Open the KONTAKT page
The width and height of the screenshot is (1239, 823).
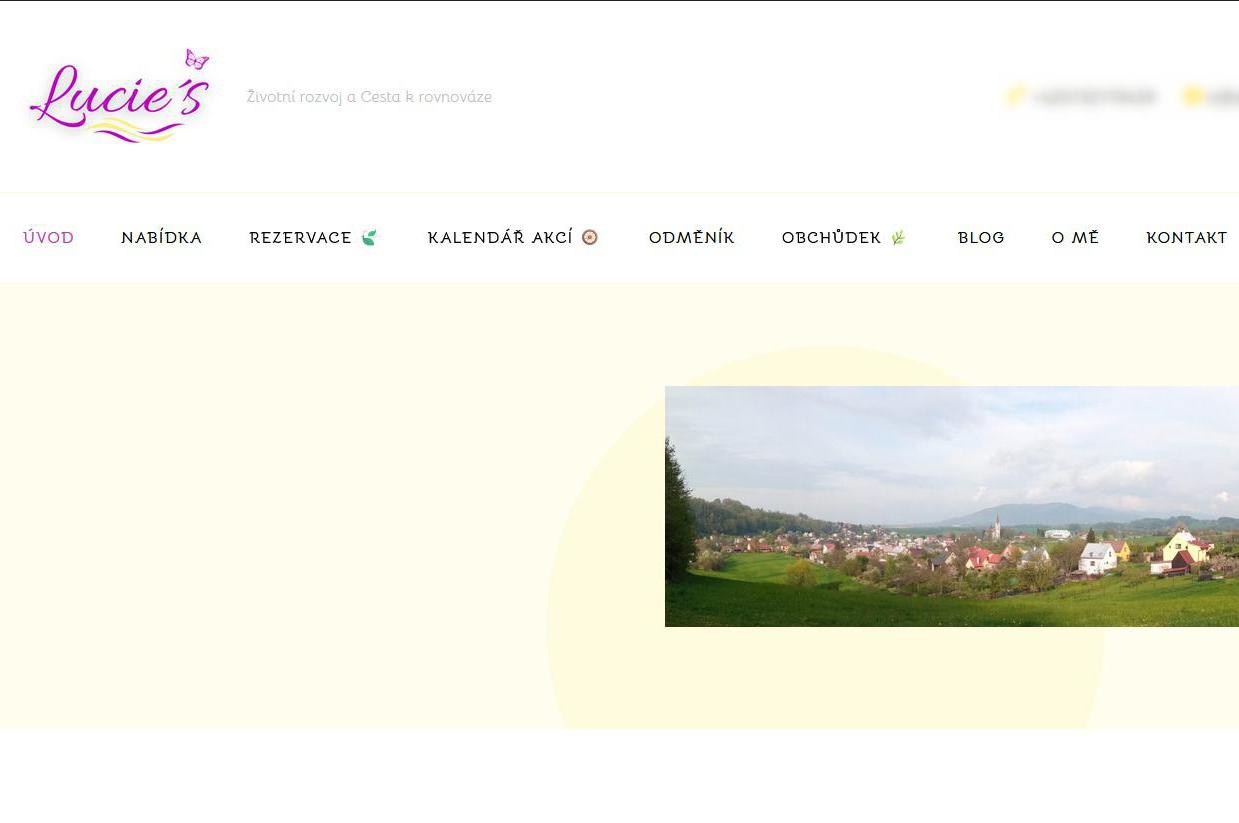pyautogui.click(x=1187, y=238)
